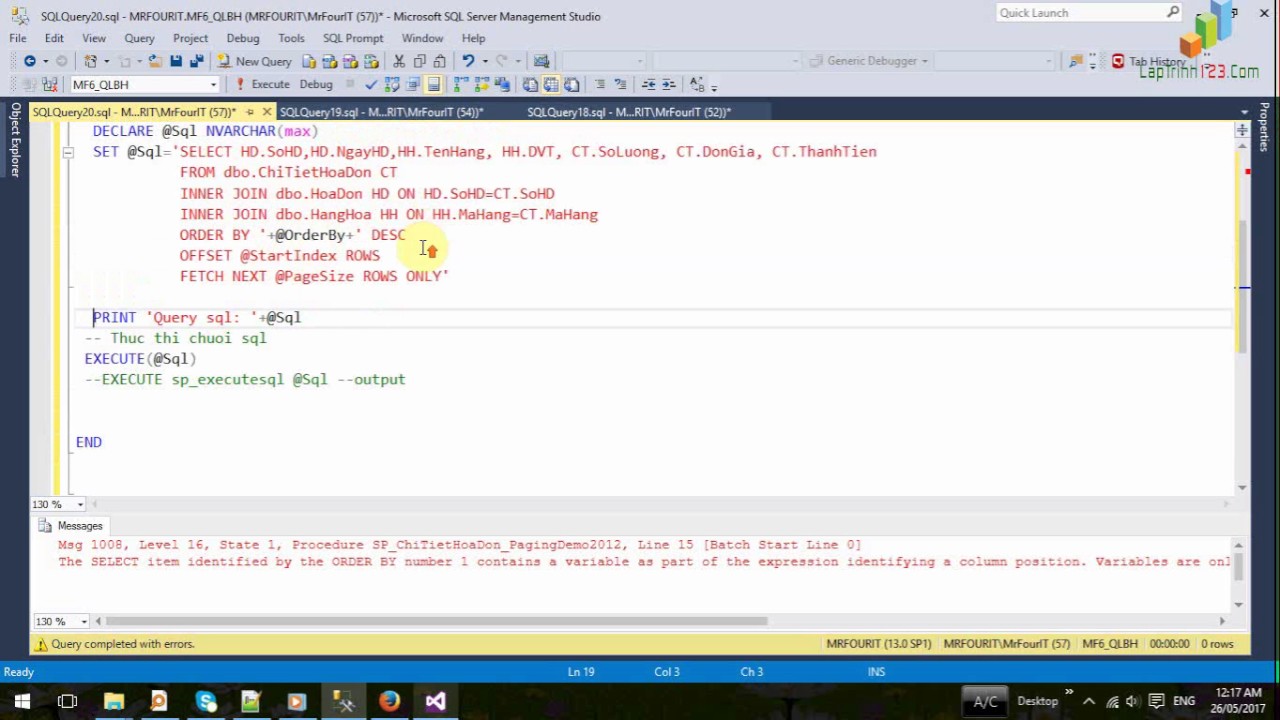Collapse the SET @Sql code block
1280x720 pixels.
[68, 152]
